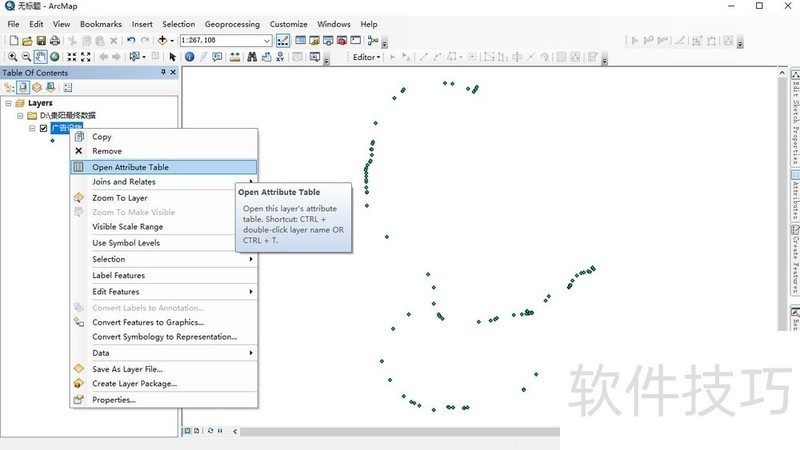Open the Geoprocessing menu
The image size is (800, 450).
pos(232,24)
